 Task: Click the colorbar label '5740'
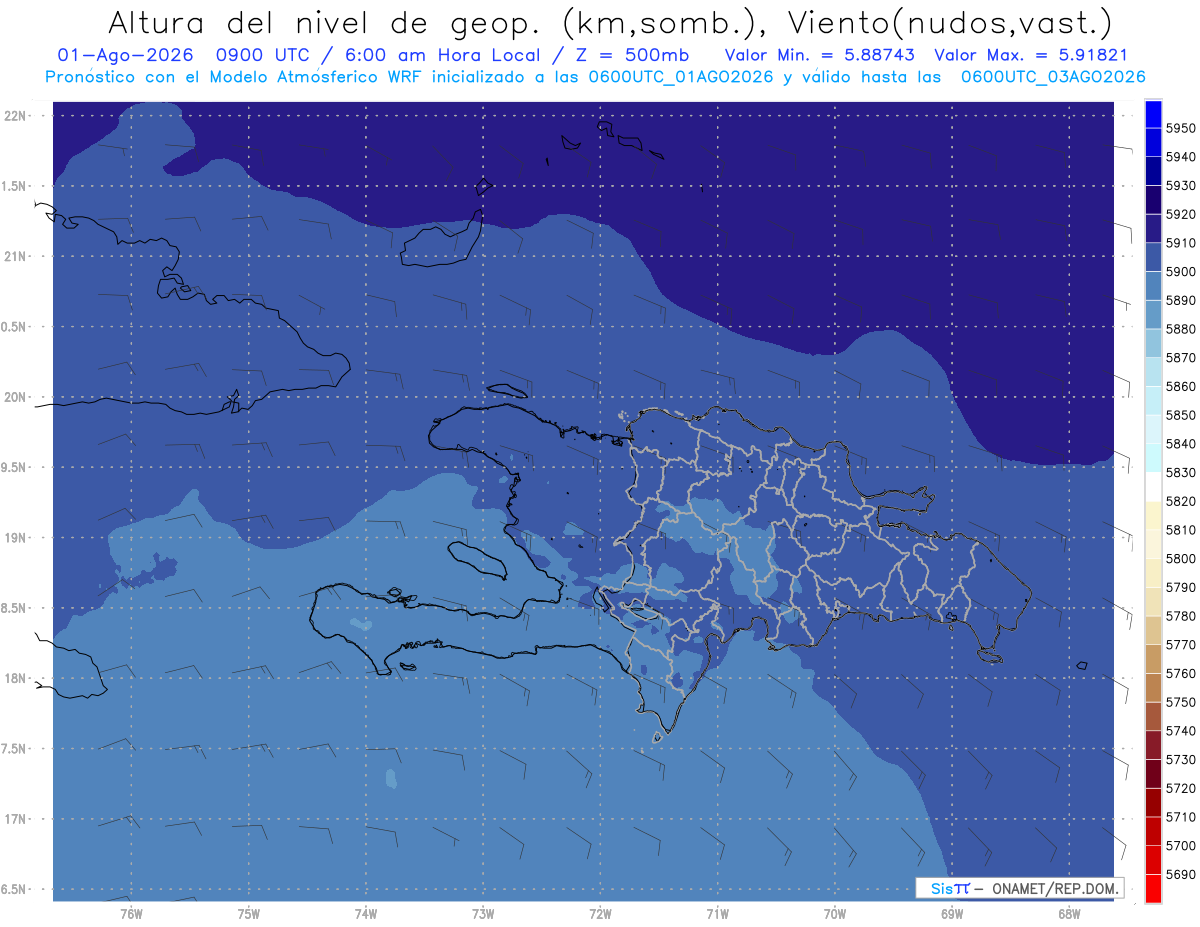pyautogui.click(x=1180, y=731)
